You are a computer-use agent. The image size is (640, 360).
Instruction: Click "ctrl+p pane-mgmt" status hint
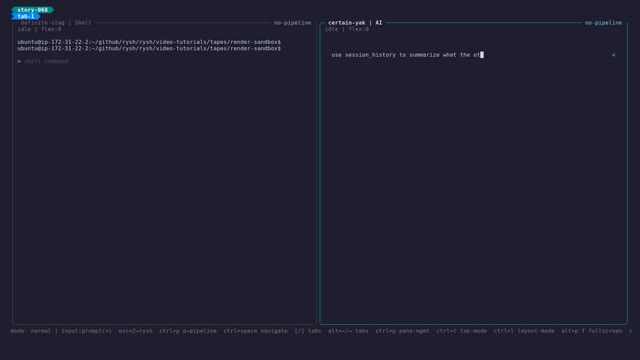point(402,331)
